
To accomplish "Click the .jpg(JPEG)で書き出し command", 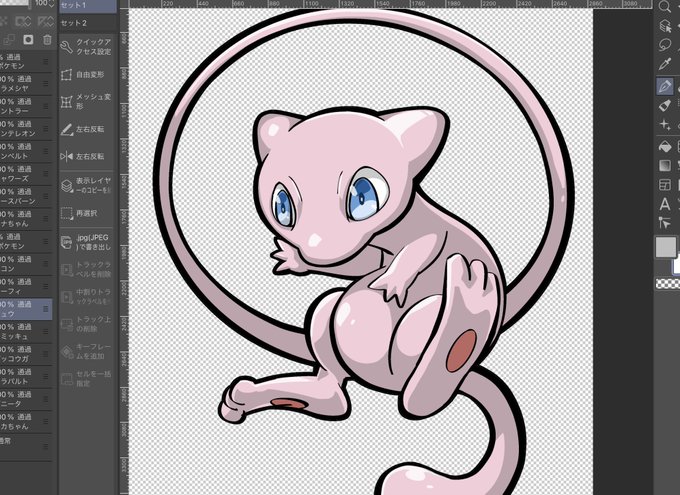I will click(86, 243).
